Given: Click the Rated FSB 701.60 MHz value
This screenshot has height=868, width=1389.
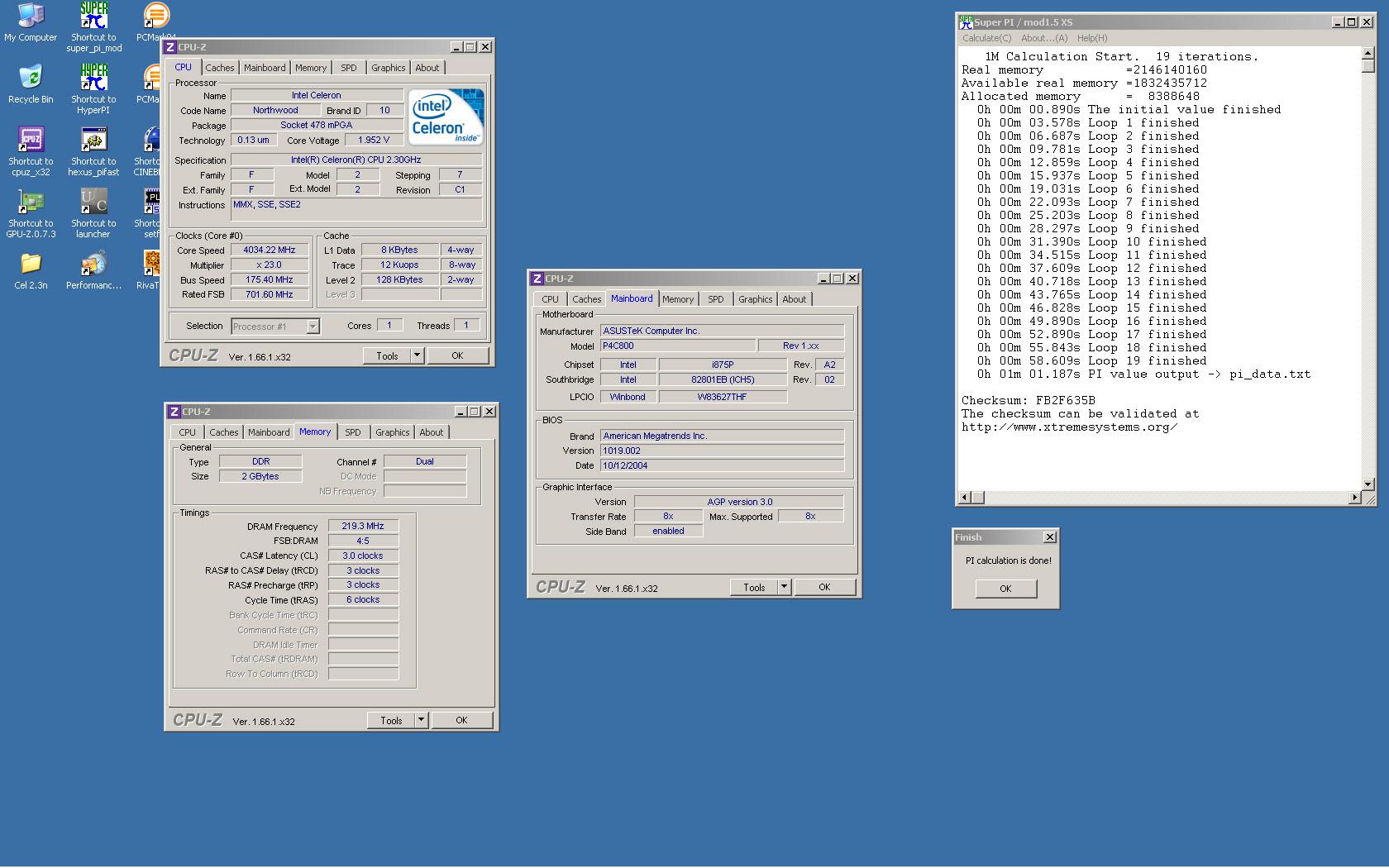Looking at the screenshot, I should pyautogui.click(x=269, y=294).
